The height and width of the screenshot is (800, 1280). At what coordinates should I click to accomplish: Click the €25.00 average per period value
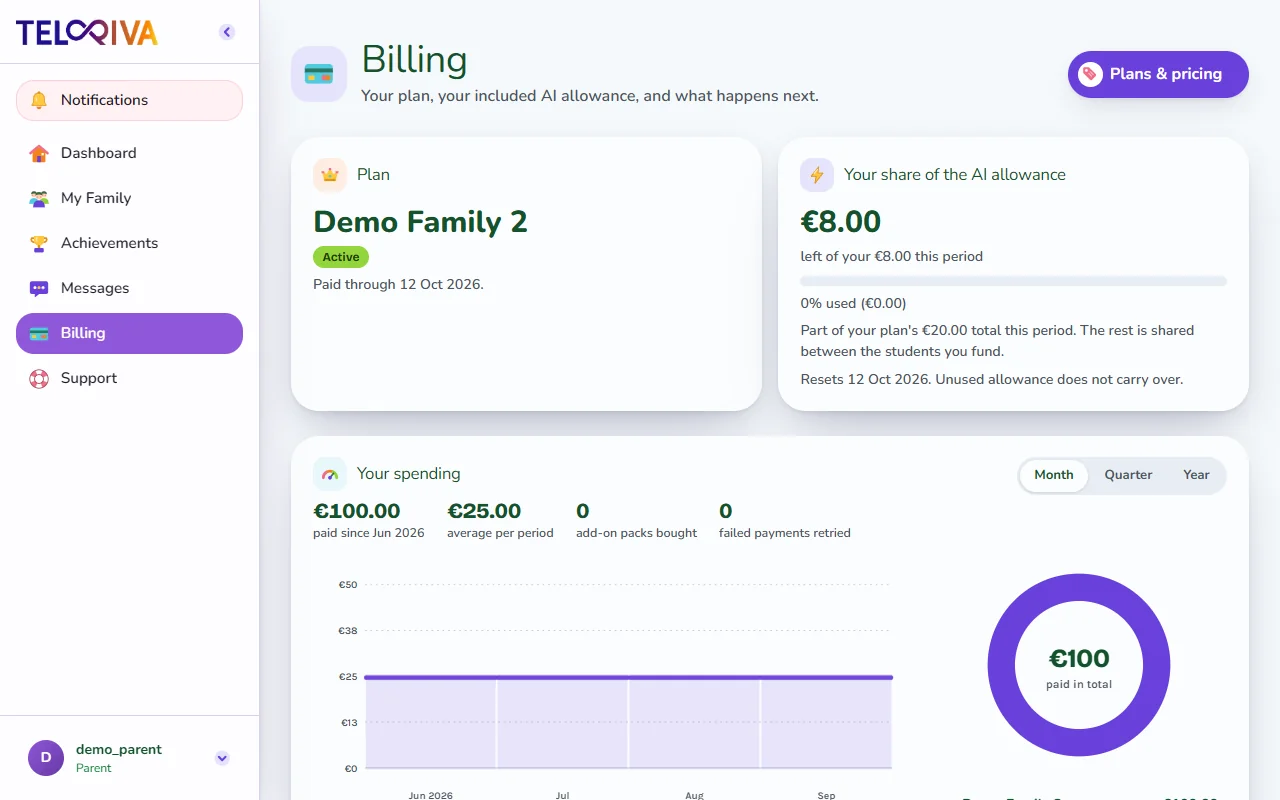[484, 511]
